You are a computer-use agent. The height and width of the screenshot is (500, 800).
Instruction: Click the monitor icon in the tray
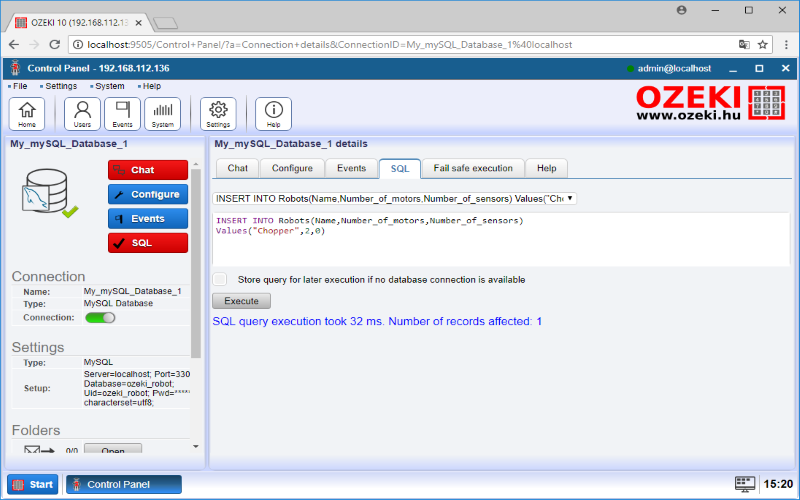pyautogui.click(x=744, y=484)
